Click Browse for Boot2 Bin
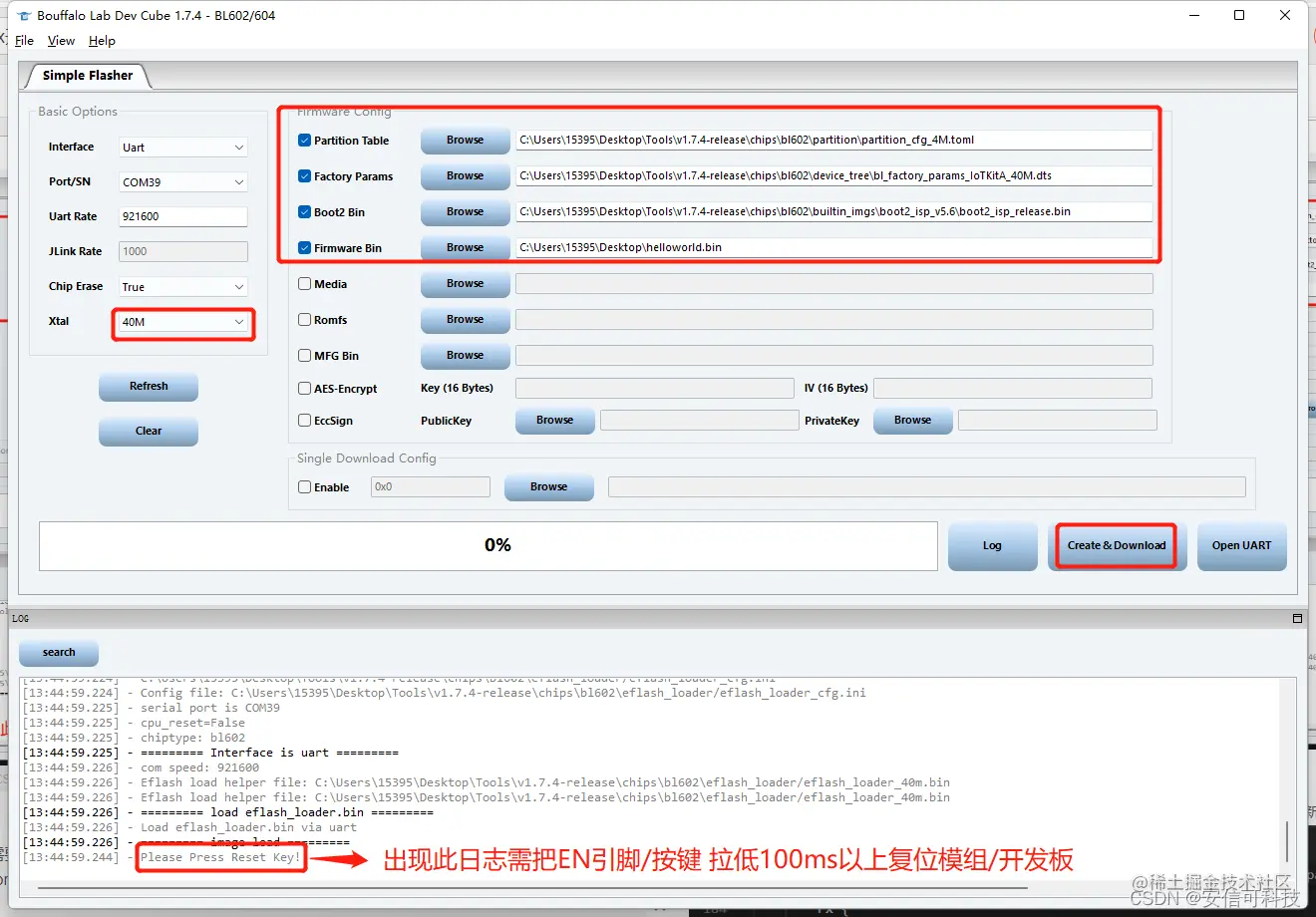Image resolution: width=1316 pixels, height=917 pixels. pos(465,212)
